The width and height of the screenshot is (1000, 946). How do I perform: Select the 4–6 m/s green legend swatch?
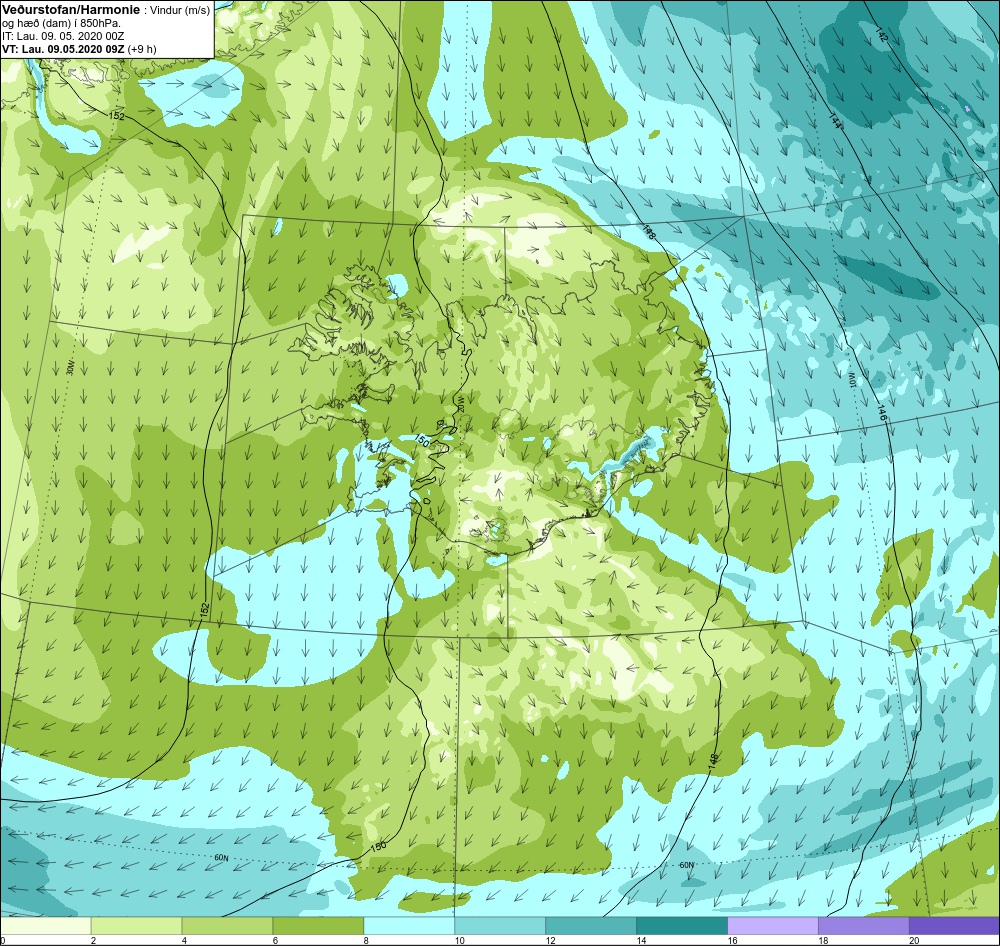(227, 925)
